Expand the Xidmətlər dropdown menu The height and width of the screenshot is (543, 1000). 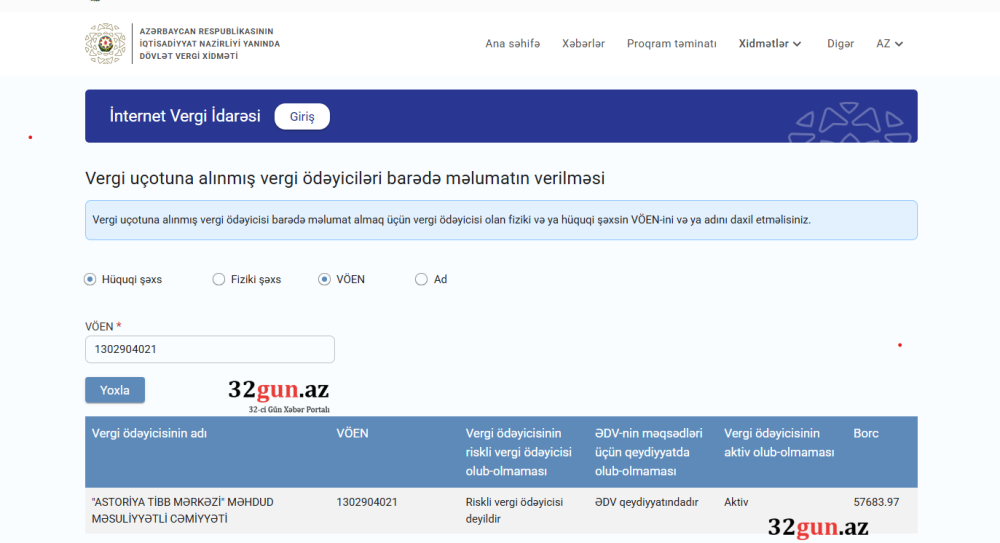(x=770, y=44)
